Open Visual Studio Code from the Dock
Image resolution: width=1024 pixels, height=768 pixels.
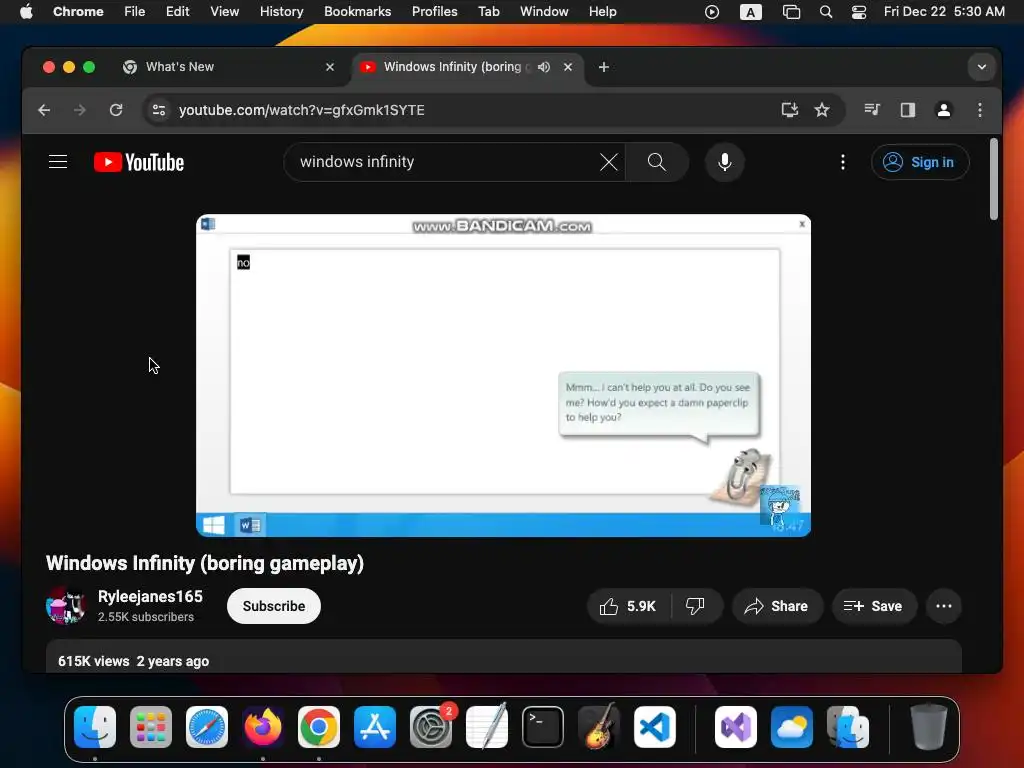[654, 727]
